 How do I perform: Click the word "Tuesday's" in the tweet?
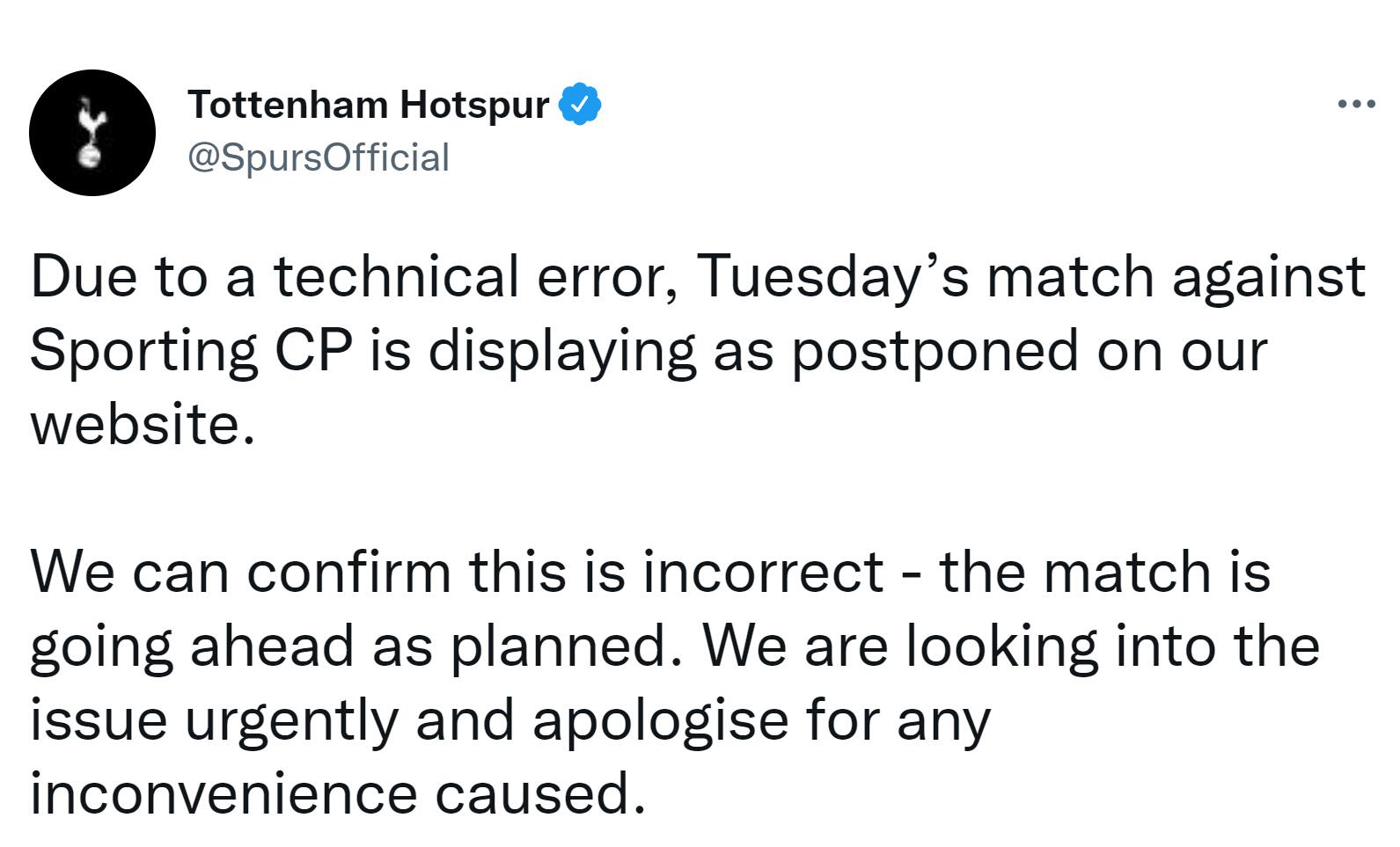(x=834, y=276)
